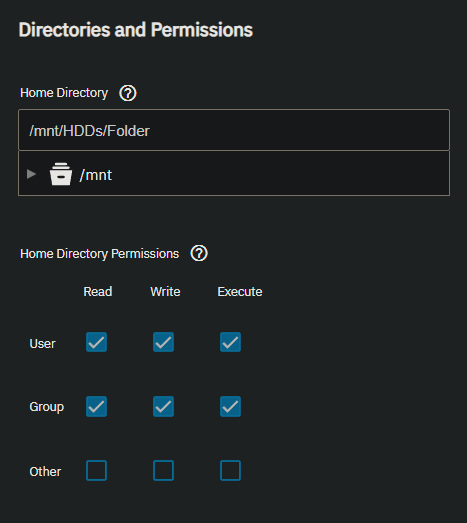This screenshot has height=523, width=467.
Task: Enable Other Read permission
Action: tap(96, 470)
